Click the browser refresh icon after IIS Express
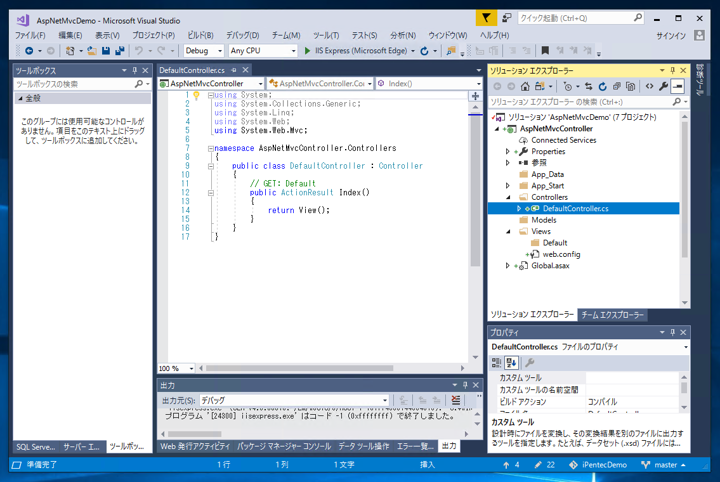The image size is (720, 482). pos(424,50)
